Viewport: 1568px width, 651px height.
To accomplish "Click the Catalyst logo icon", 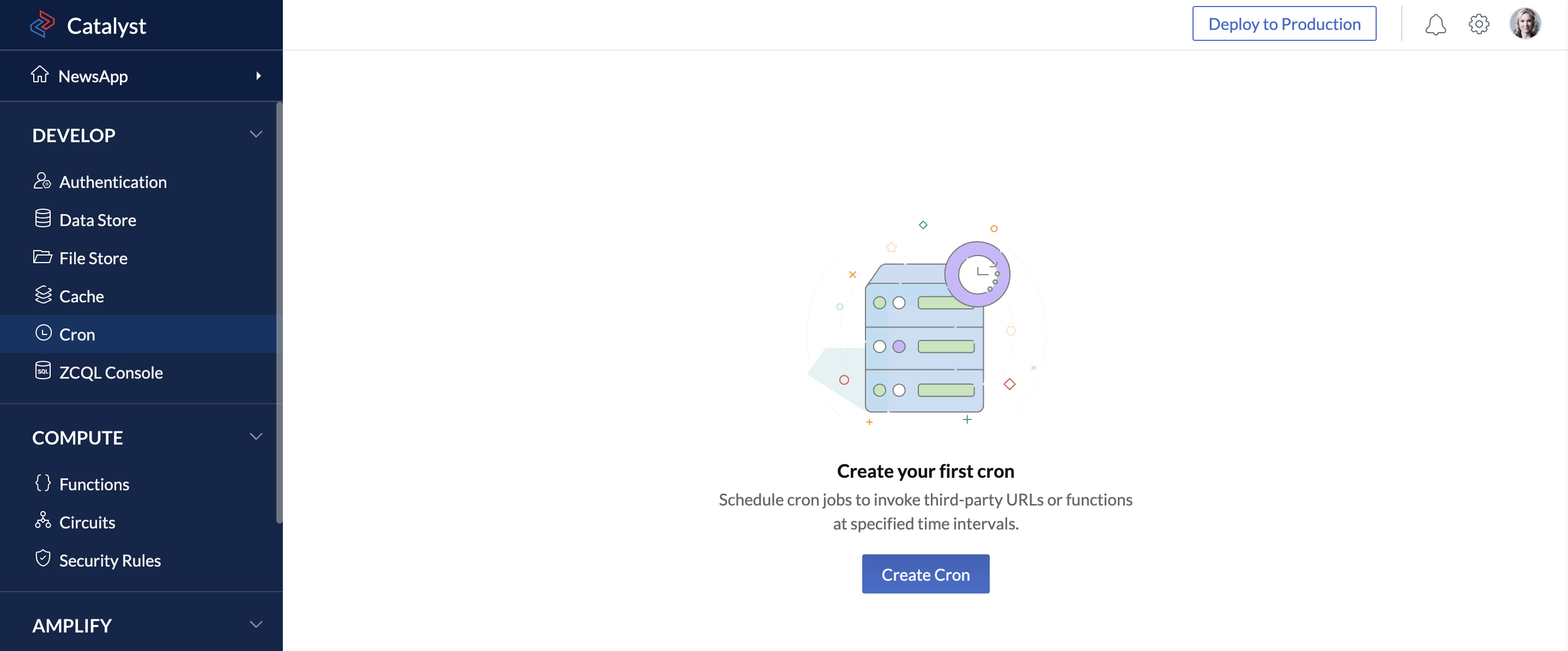I will (x=42, y=25).
